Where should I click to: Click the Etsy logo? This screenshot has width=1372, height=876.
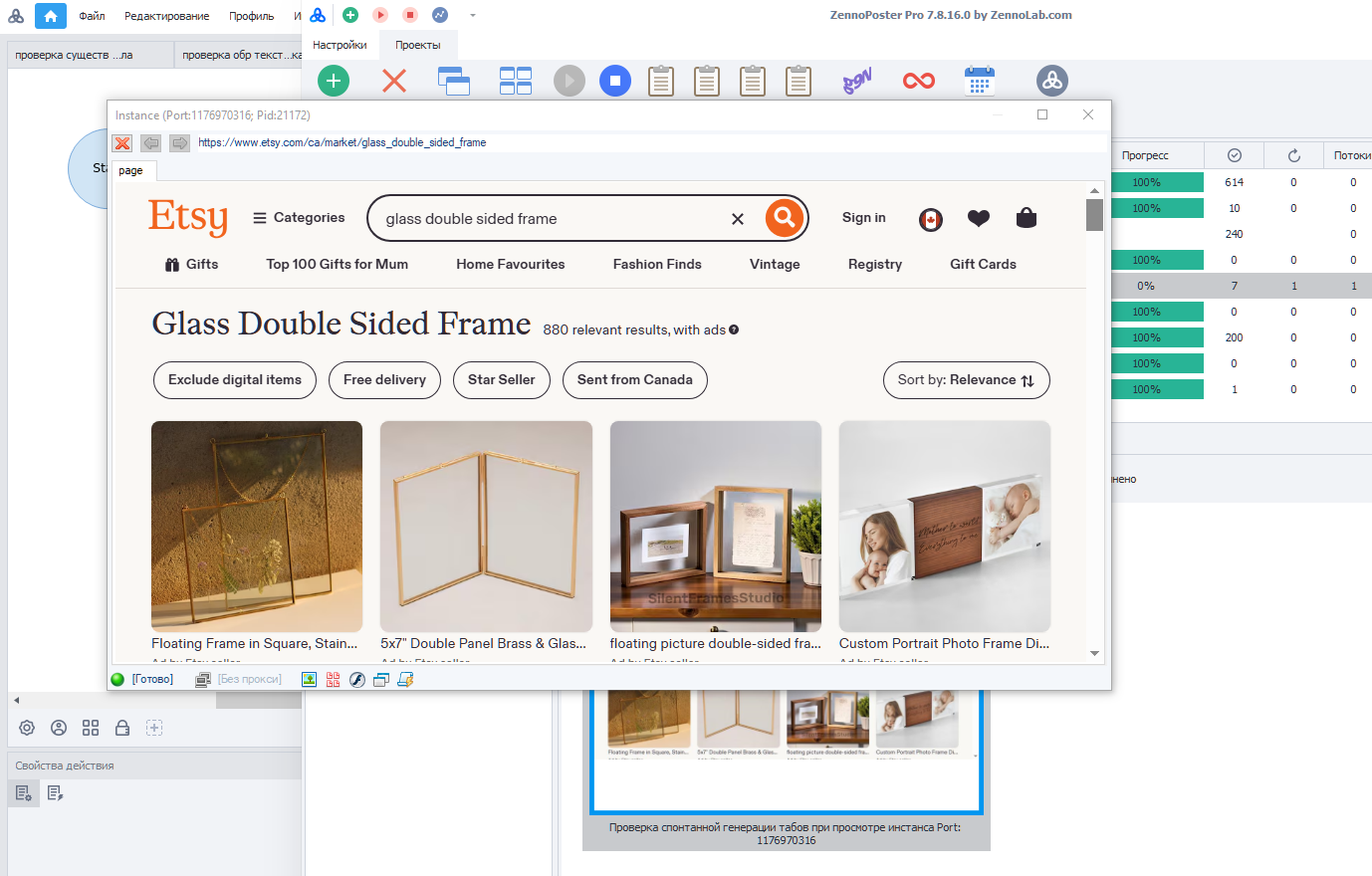pyautogui.click(x=188, y=217)
